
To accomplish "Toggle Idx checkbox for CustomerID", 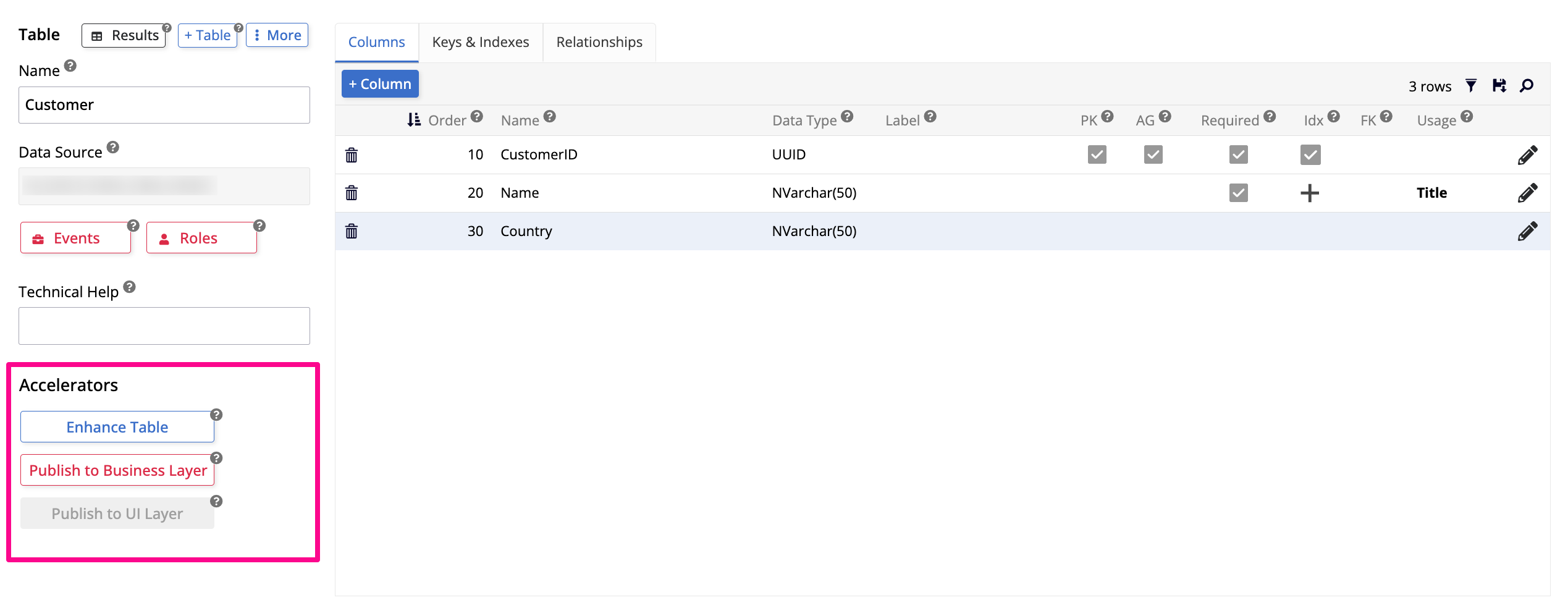I will click(x=1310, y=154).
